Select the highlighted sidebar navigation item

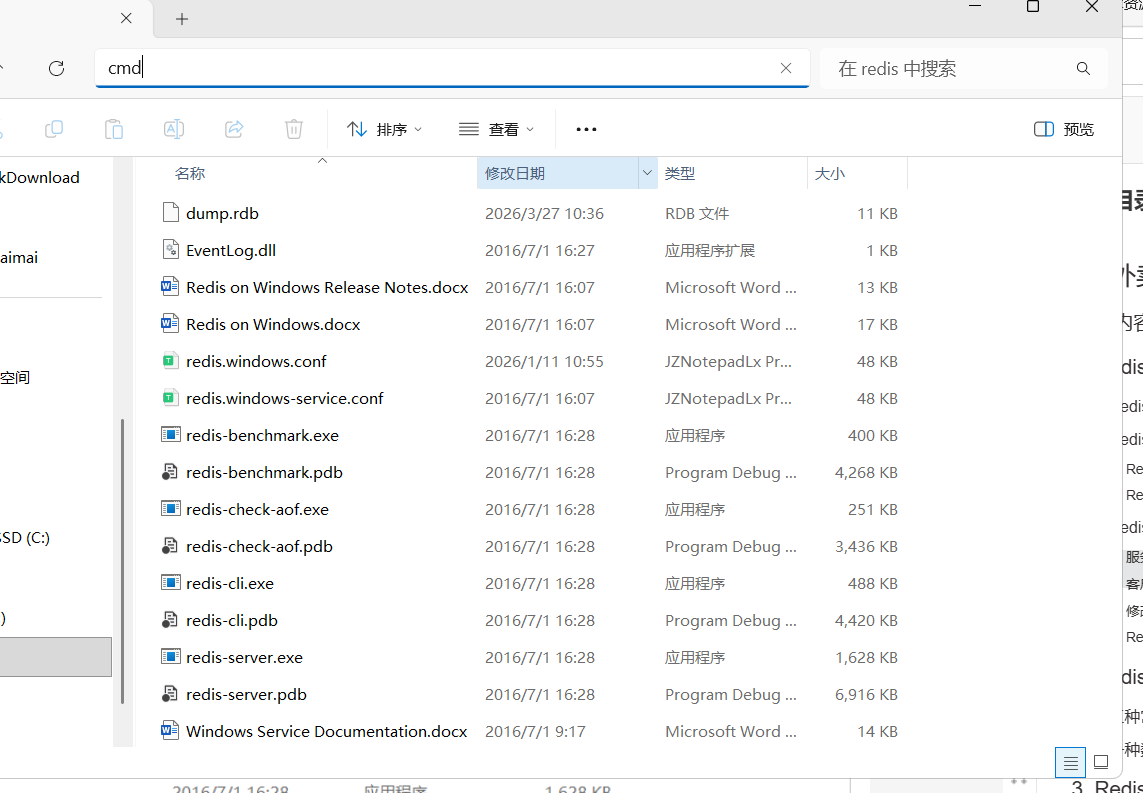(55, 657)
